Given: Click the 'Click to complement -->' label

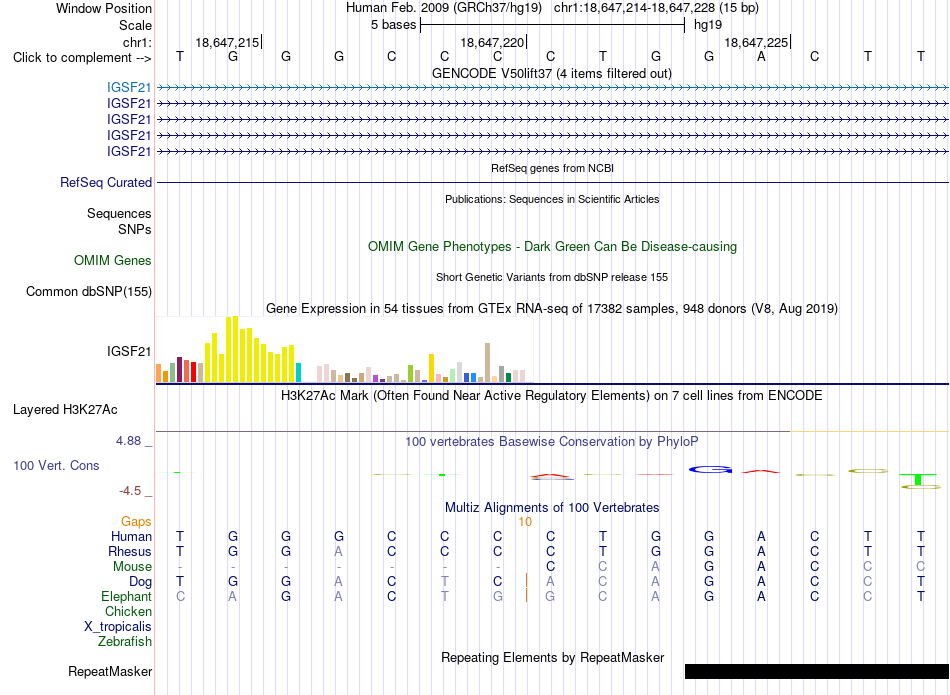Looking at the screenshot, I should coord(82,58).
